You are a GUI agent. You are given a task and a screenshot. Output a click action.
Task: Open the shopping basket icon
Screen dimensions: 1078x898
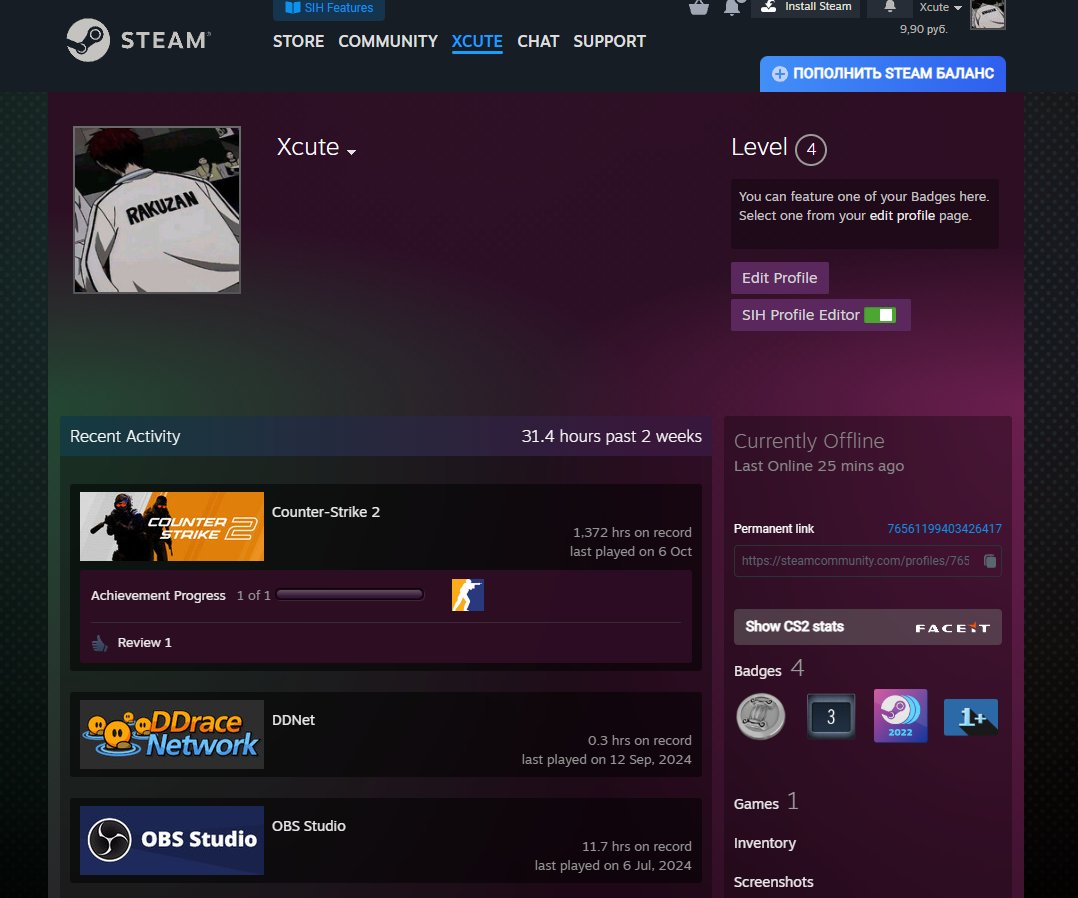(699, 8)
